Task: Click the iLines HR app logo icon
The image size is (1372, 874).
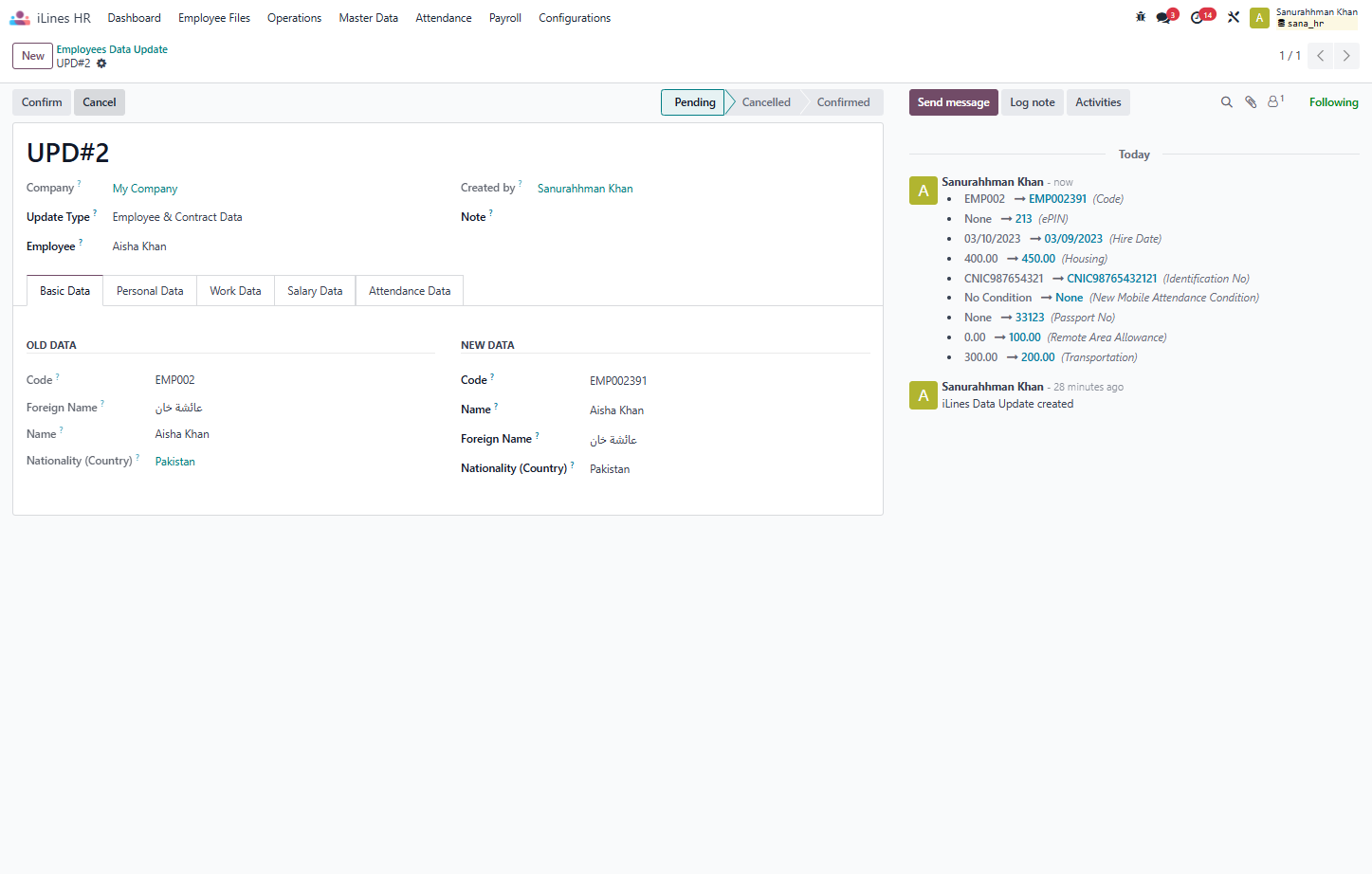Action: tap(20, 18)
